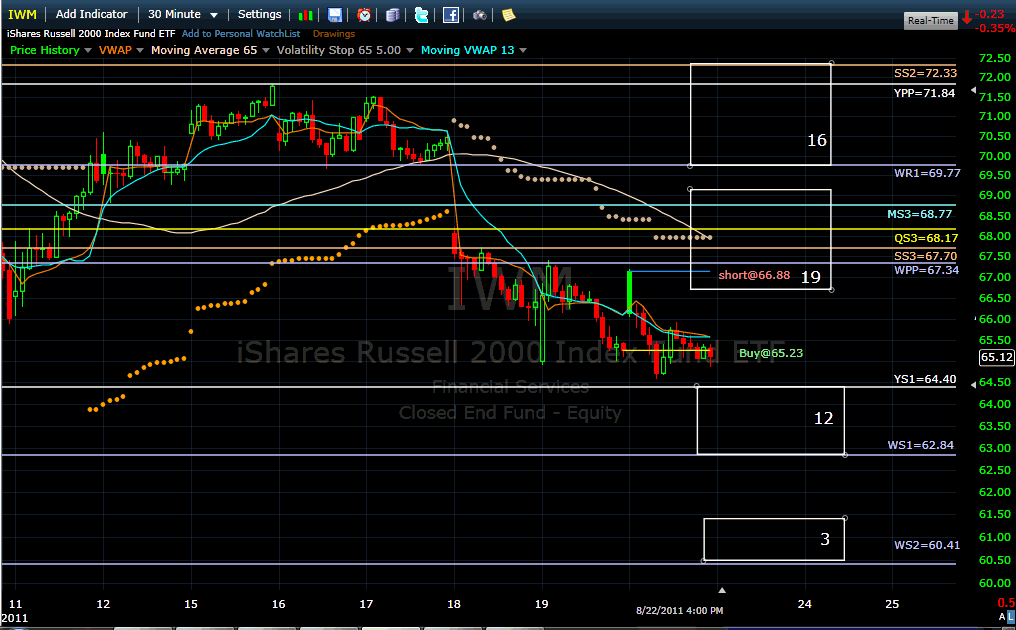
Task: Click the Real-Time button
Action: [930, 21]
